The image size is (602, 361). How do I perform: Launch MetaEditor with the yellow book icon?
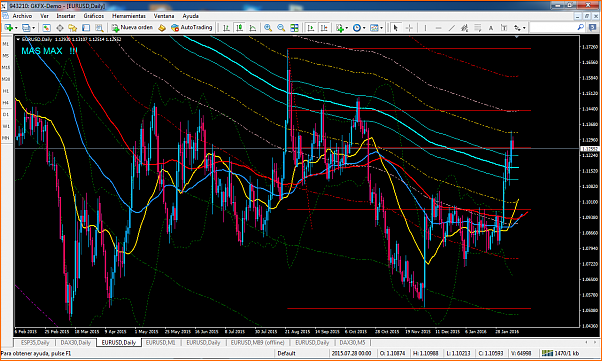[x=162, y=28]
